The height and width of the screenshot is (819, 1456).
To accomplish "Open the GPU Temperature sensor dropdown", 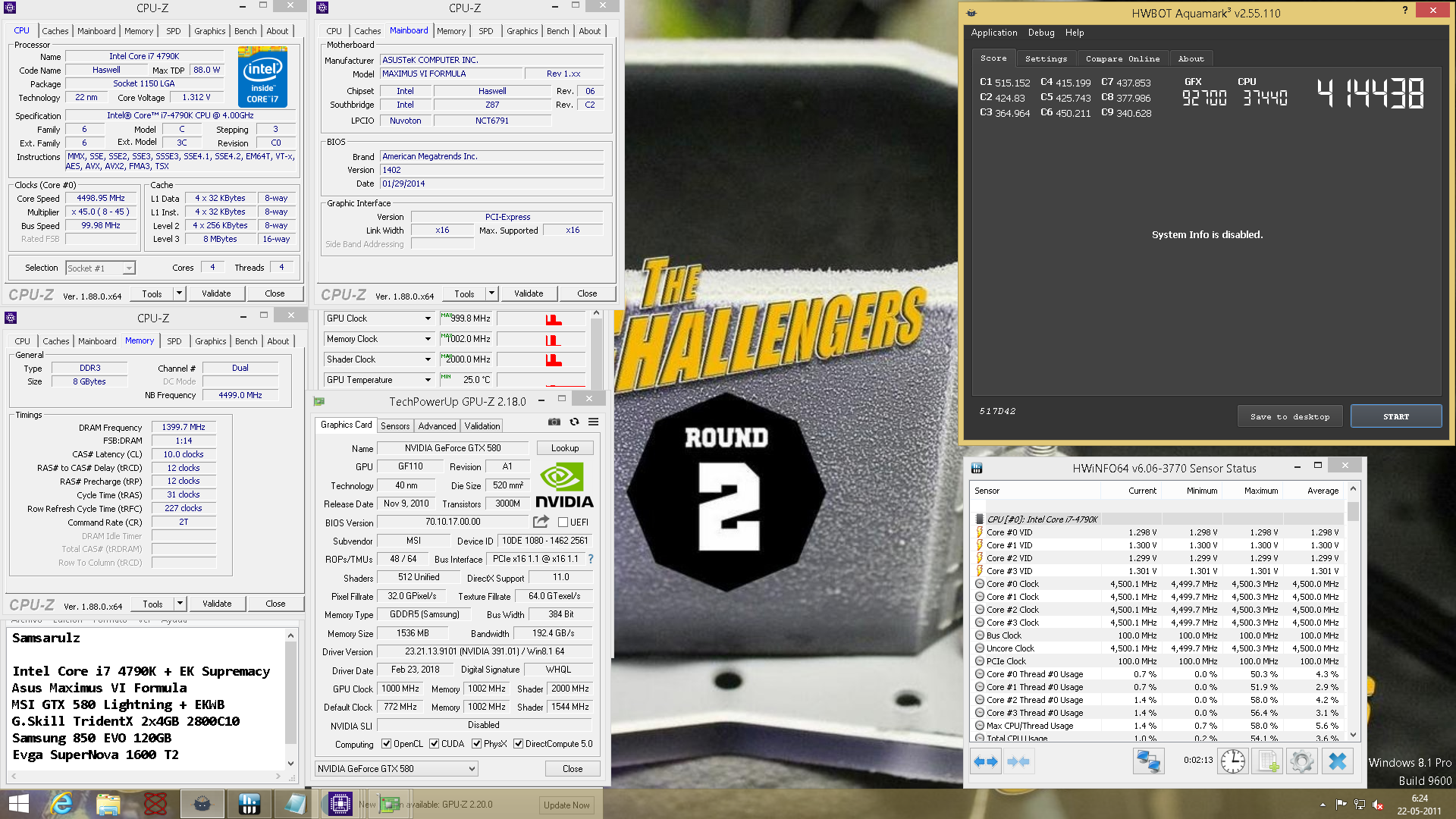I will [428, 380].
